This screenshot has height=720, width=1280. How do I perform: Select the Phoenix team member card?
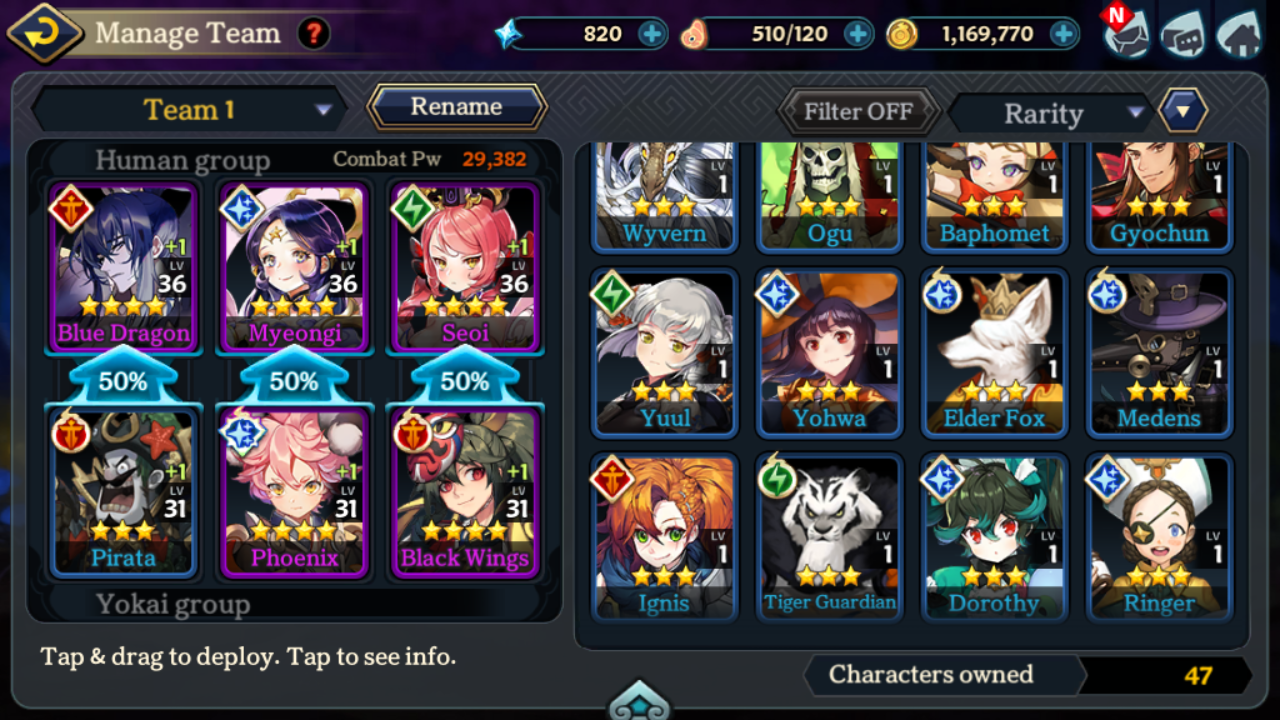point(294,492)
